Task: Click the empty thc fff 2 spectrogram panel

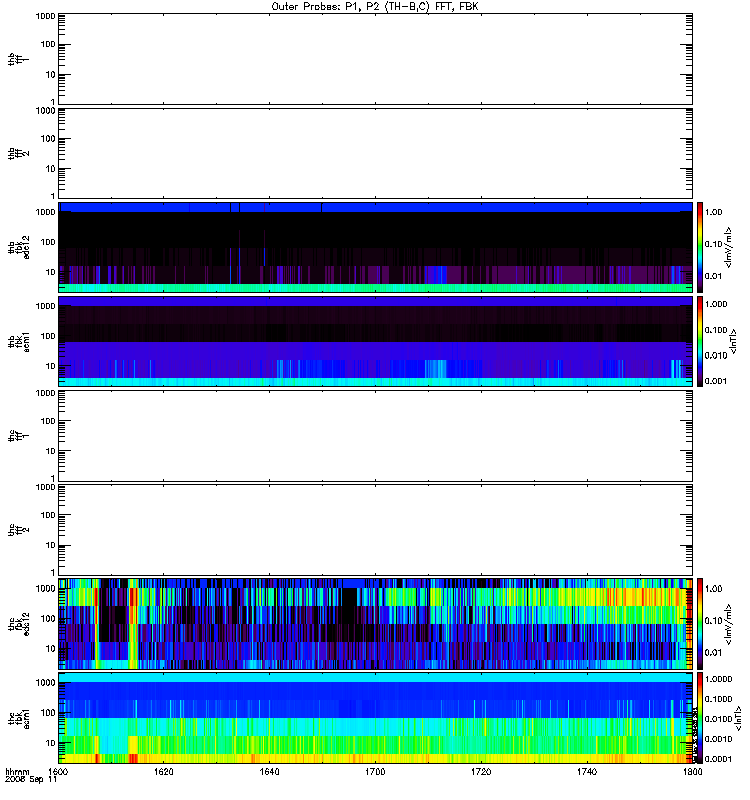Action: pos(375,530)
